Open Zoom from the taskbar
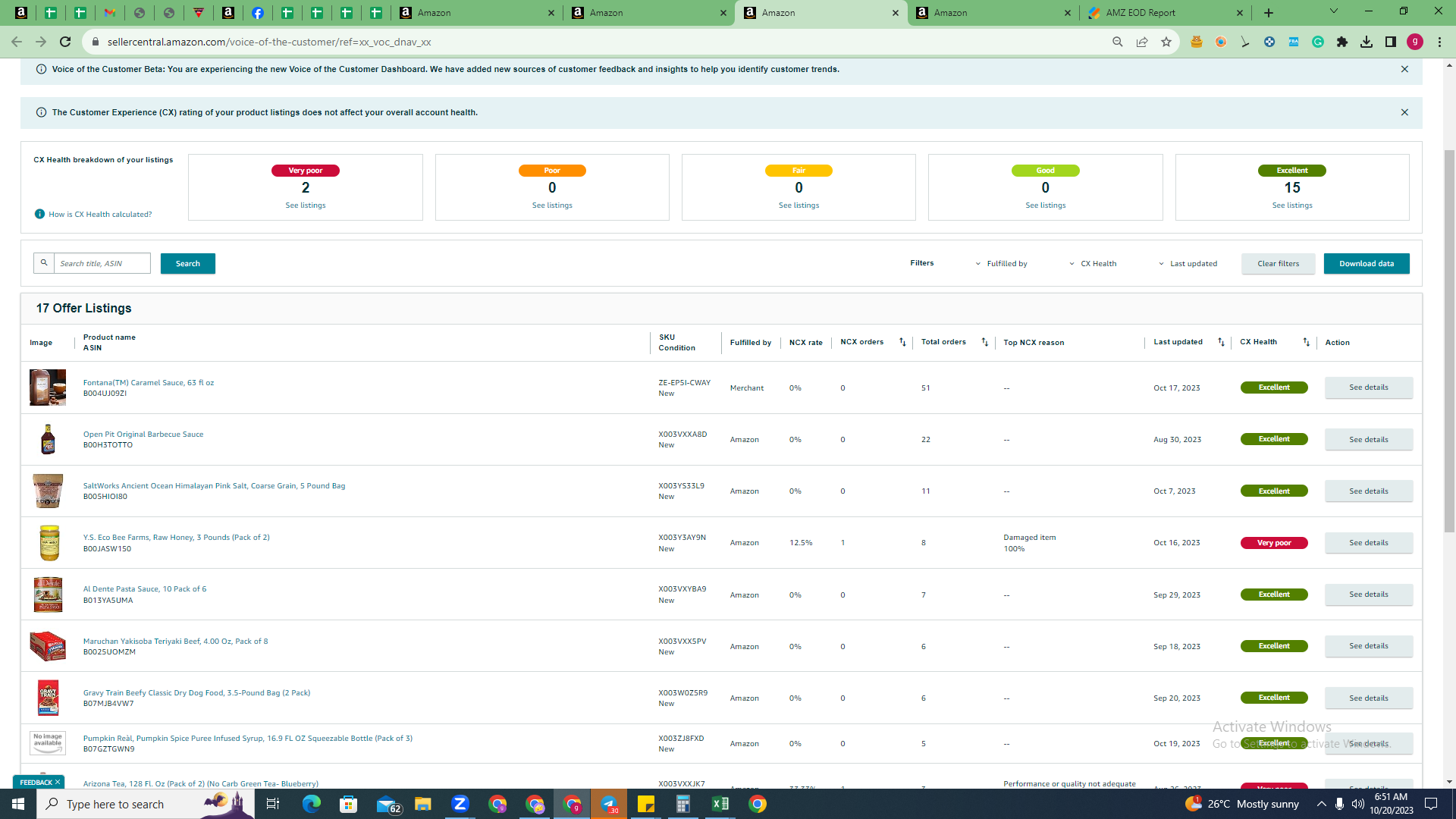 pyautogui.click(x=460, y=804)
